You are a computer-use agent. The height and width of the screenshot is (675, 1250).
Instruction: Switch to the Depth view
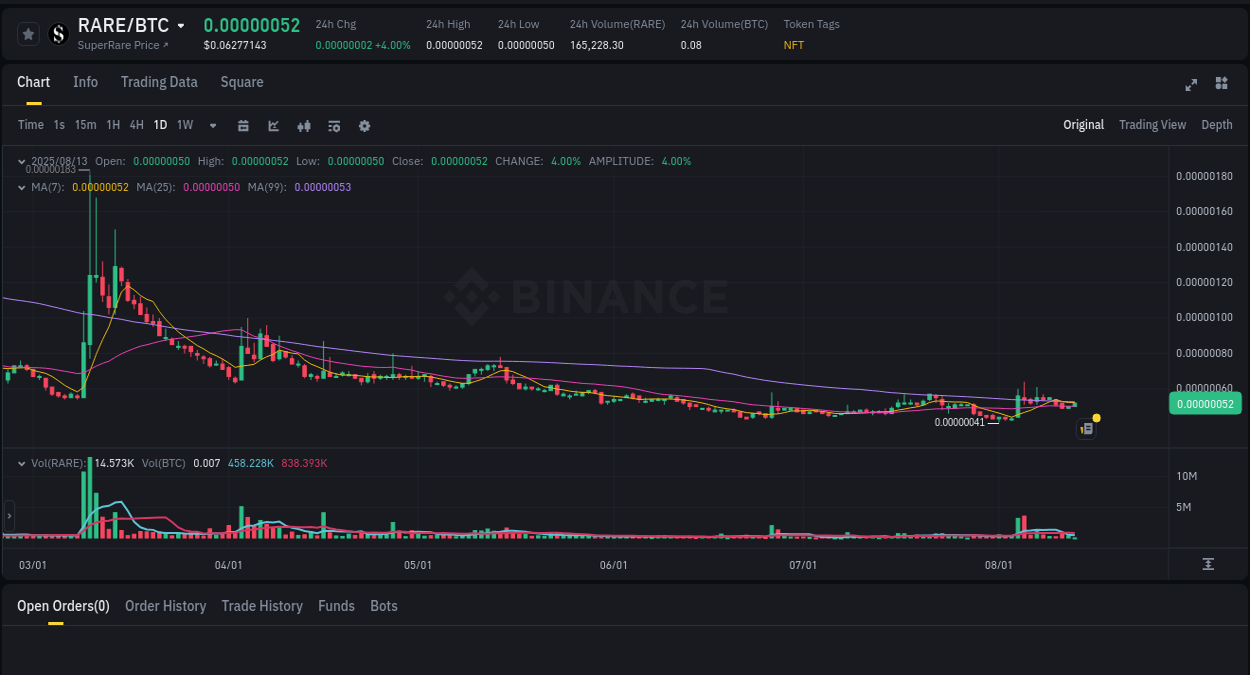click(1217, 125)
